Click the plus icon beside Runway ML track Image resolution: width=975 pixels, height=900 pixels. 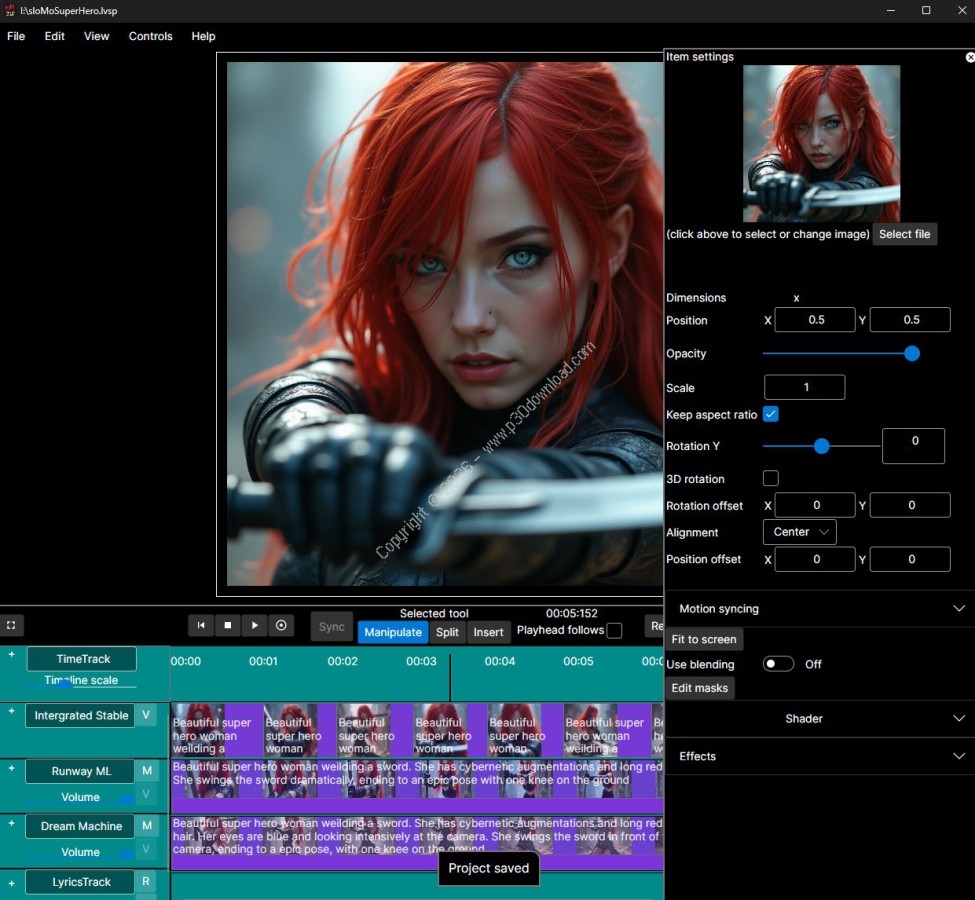11,768
